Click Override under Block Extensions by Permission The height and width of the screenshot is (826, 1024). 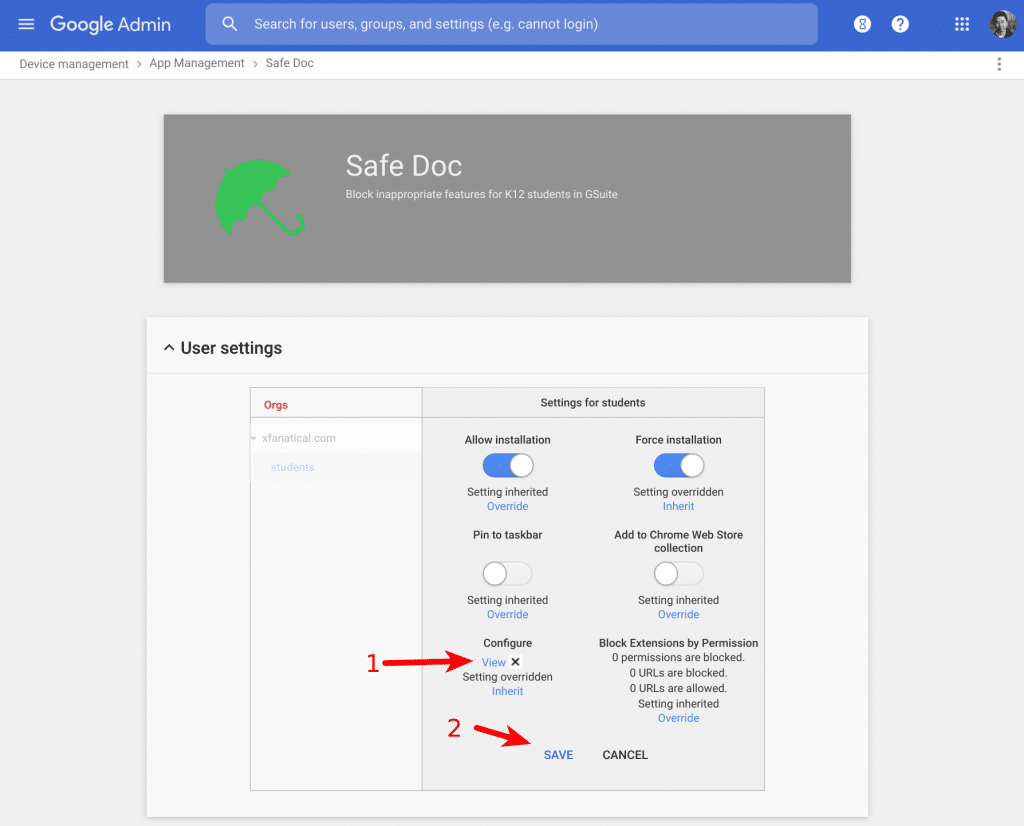pos(679,718)
